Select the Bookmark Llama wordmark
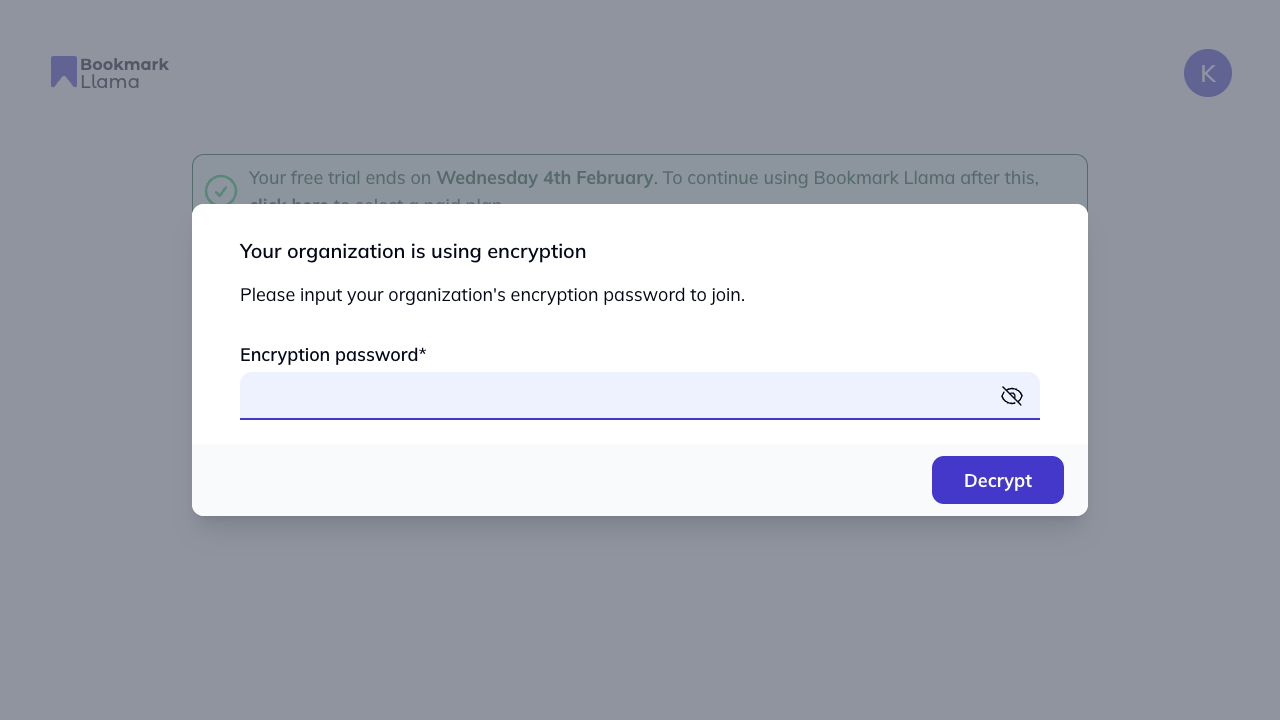The image size is (1280, 720). point(123,72)
